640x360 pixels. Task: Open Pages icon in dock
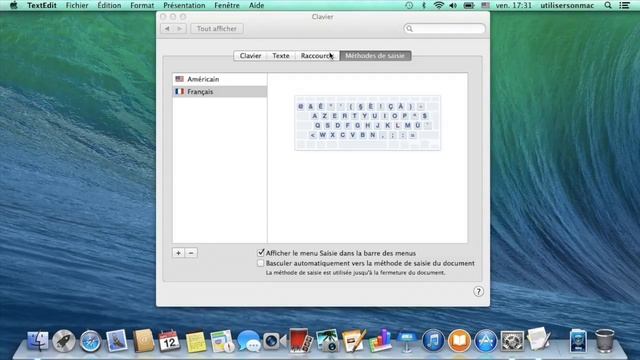(x=353, y=341)
